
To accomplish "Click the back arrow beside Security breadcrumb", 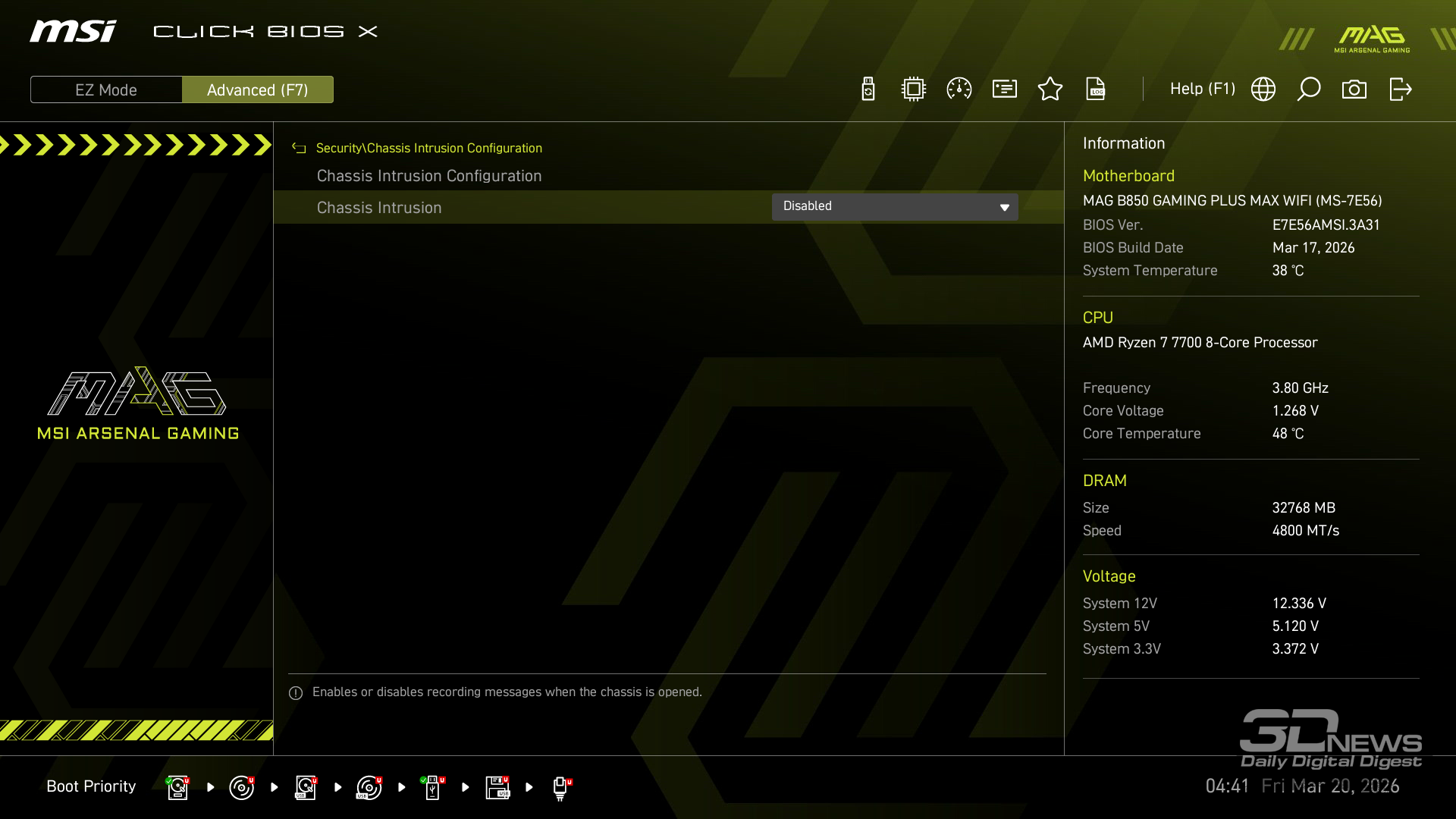I will click(299, 148).
